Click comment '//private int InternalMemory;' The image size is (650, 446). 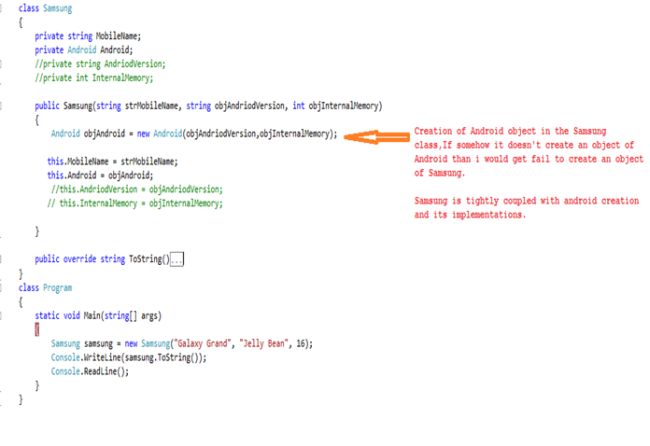click(x=94, y=78)
